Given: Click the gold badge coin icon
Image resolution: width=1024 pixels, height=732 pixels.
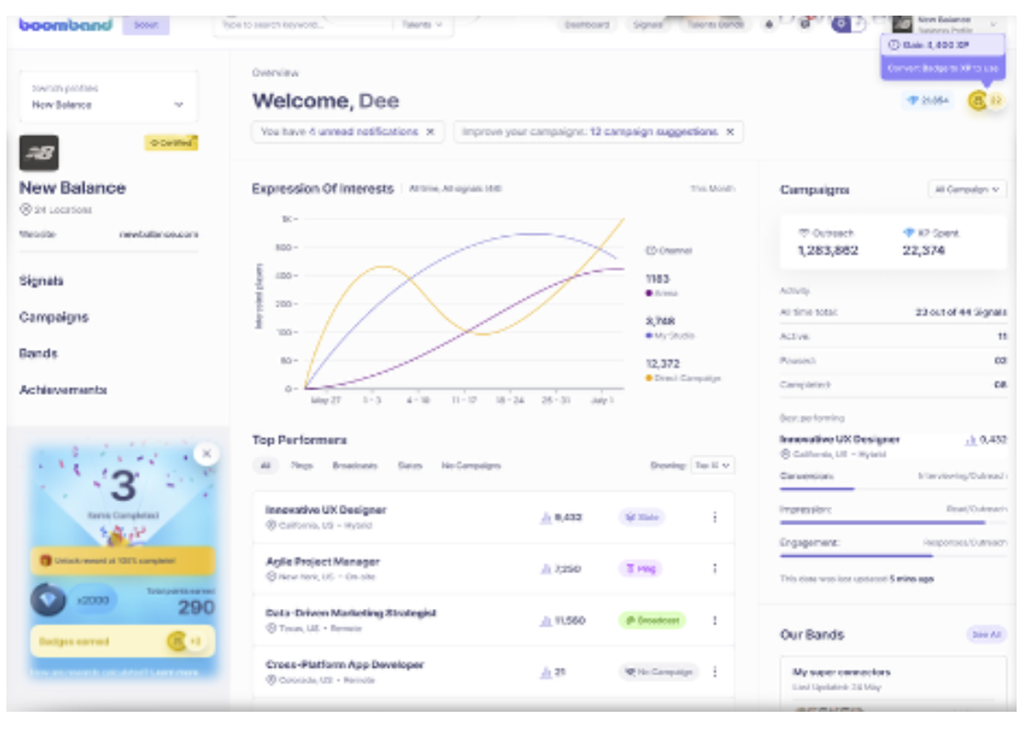Looking at the screenshot, I should pyautogui.click(x=977, y=100).
